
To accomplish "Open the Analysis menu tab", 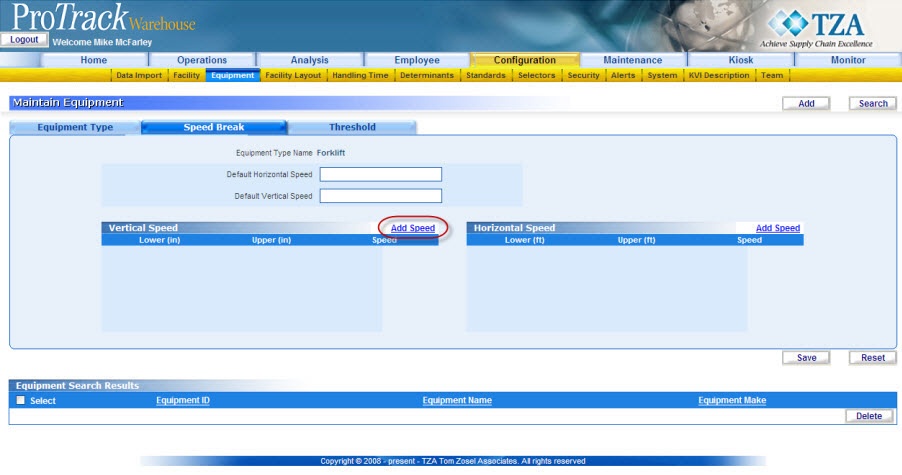I will 309,60.
